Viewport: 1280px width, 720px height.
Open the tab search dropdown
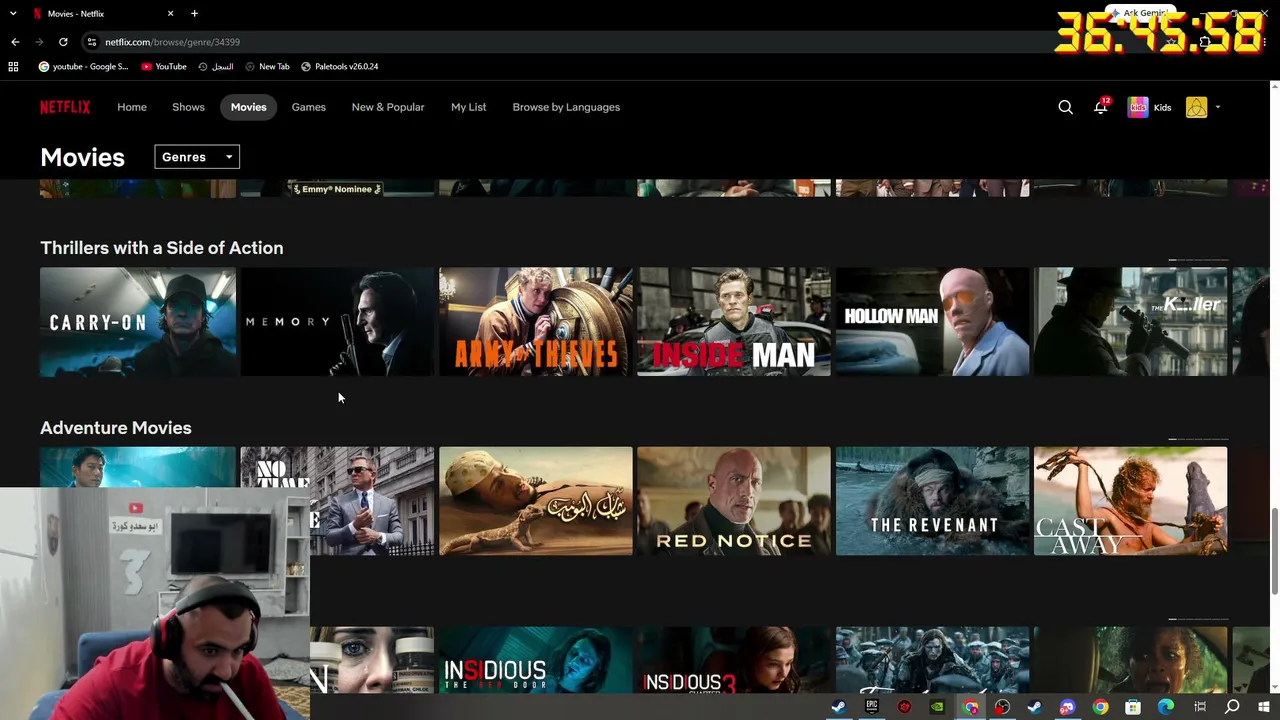pos(13,14)
